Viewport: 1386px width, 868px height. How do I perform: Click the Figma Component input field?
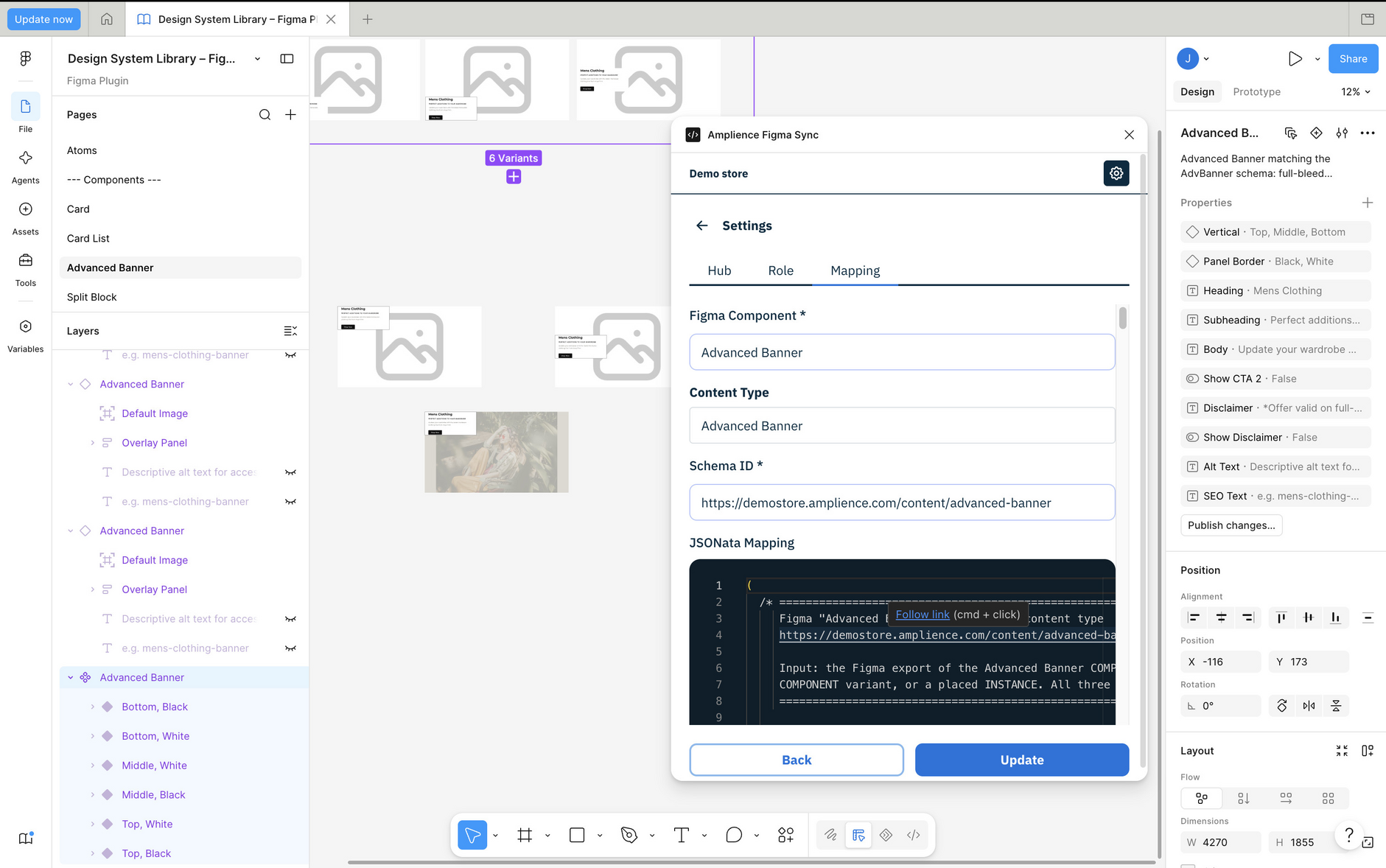pyautogui.click(x=902, y=352)
